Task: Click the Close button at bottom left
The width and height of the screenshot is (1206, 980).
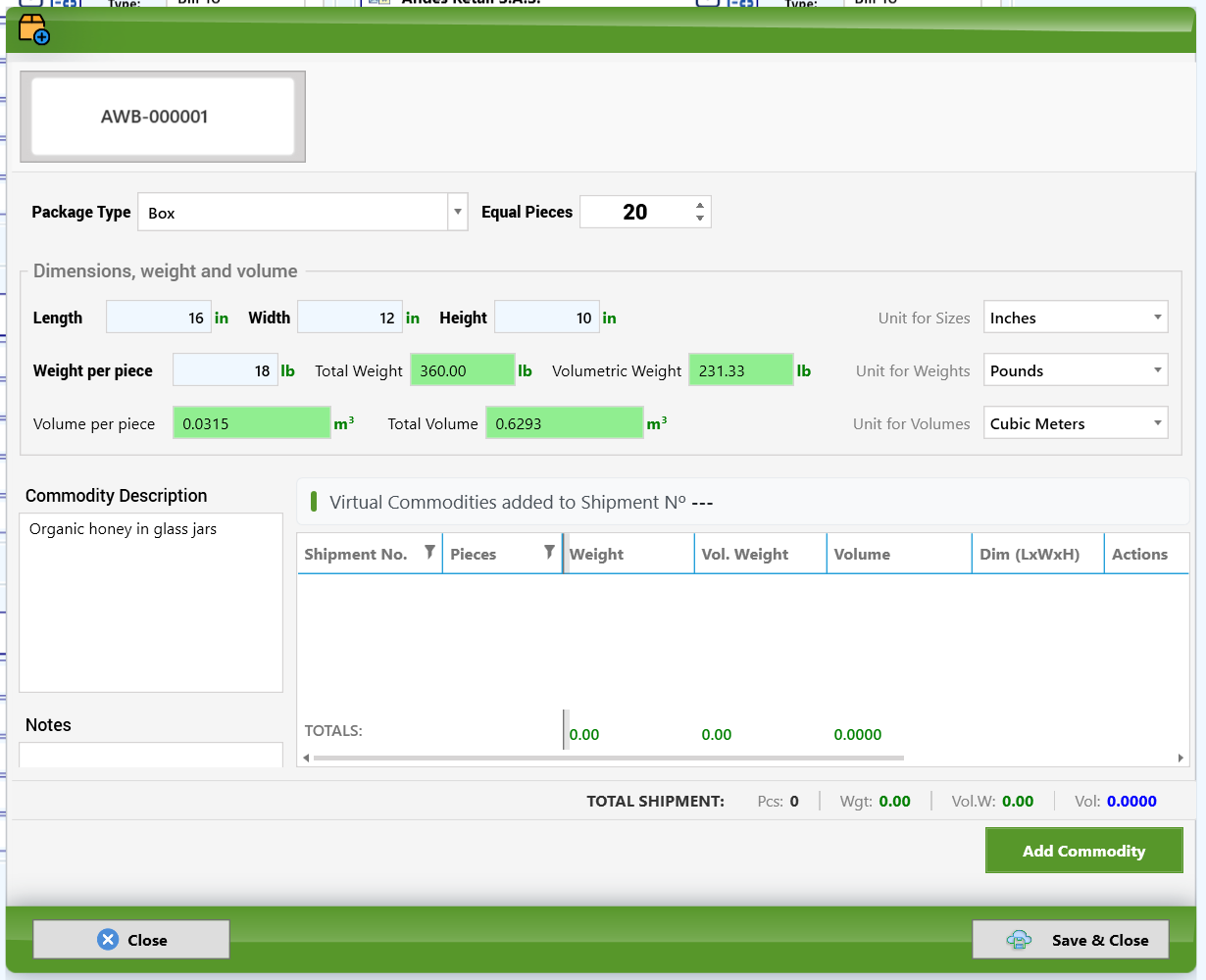Action: click(131, 940)
